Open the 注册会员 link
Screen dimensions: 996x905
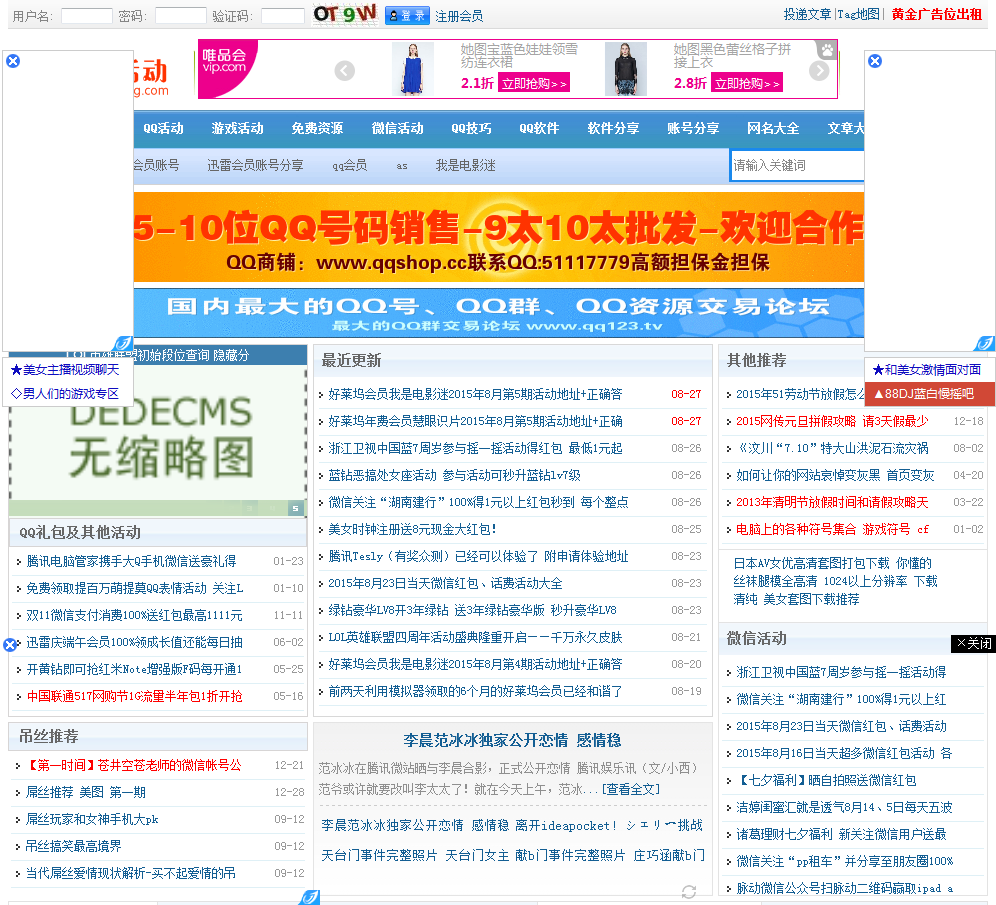459,17
